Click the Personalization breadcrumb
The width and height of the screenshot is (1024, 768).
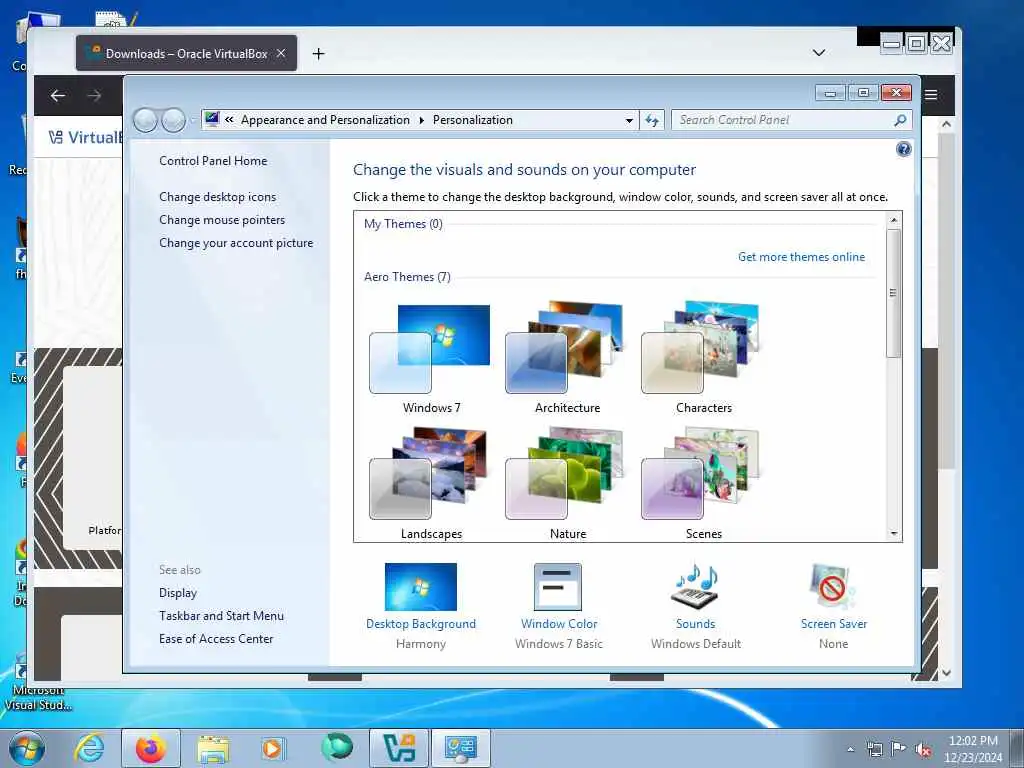click(x=473, y=120)
